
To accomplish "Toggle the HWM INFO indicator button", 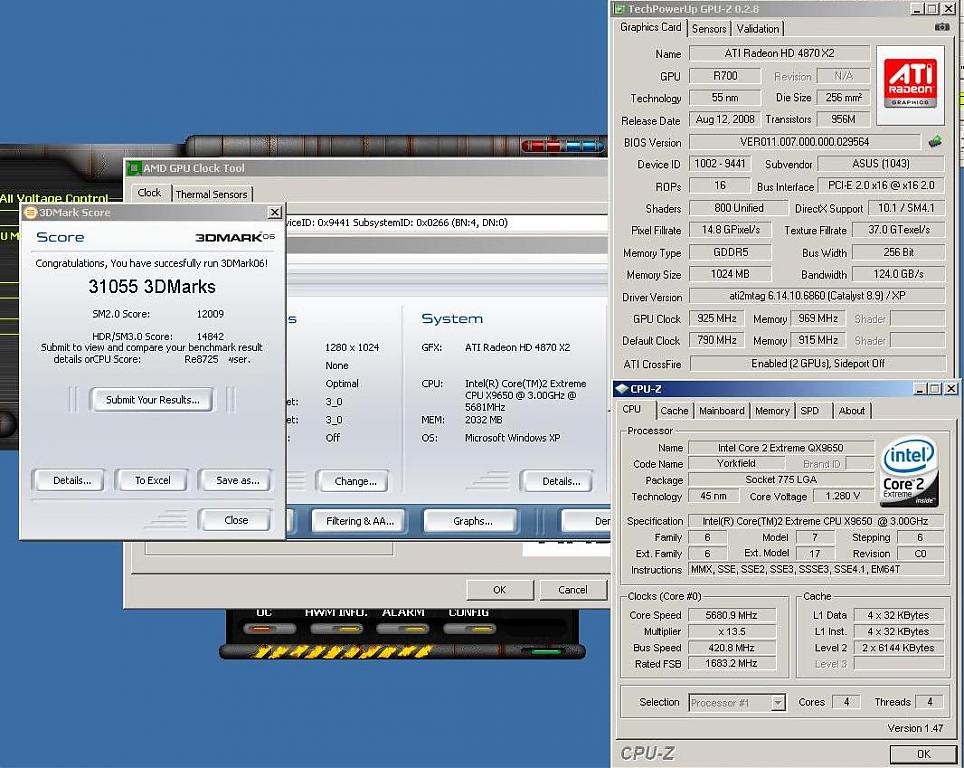I will coord(336,629).
